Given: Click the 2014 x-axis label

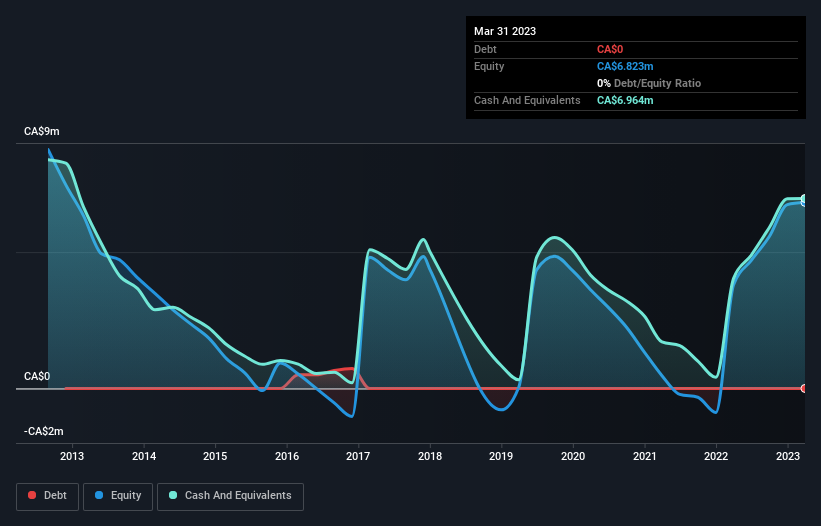Looking at the screenshot, I should pos(143,456).
